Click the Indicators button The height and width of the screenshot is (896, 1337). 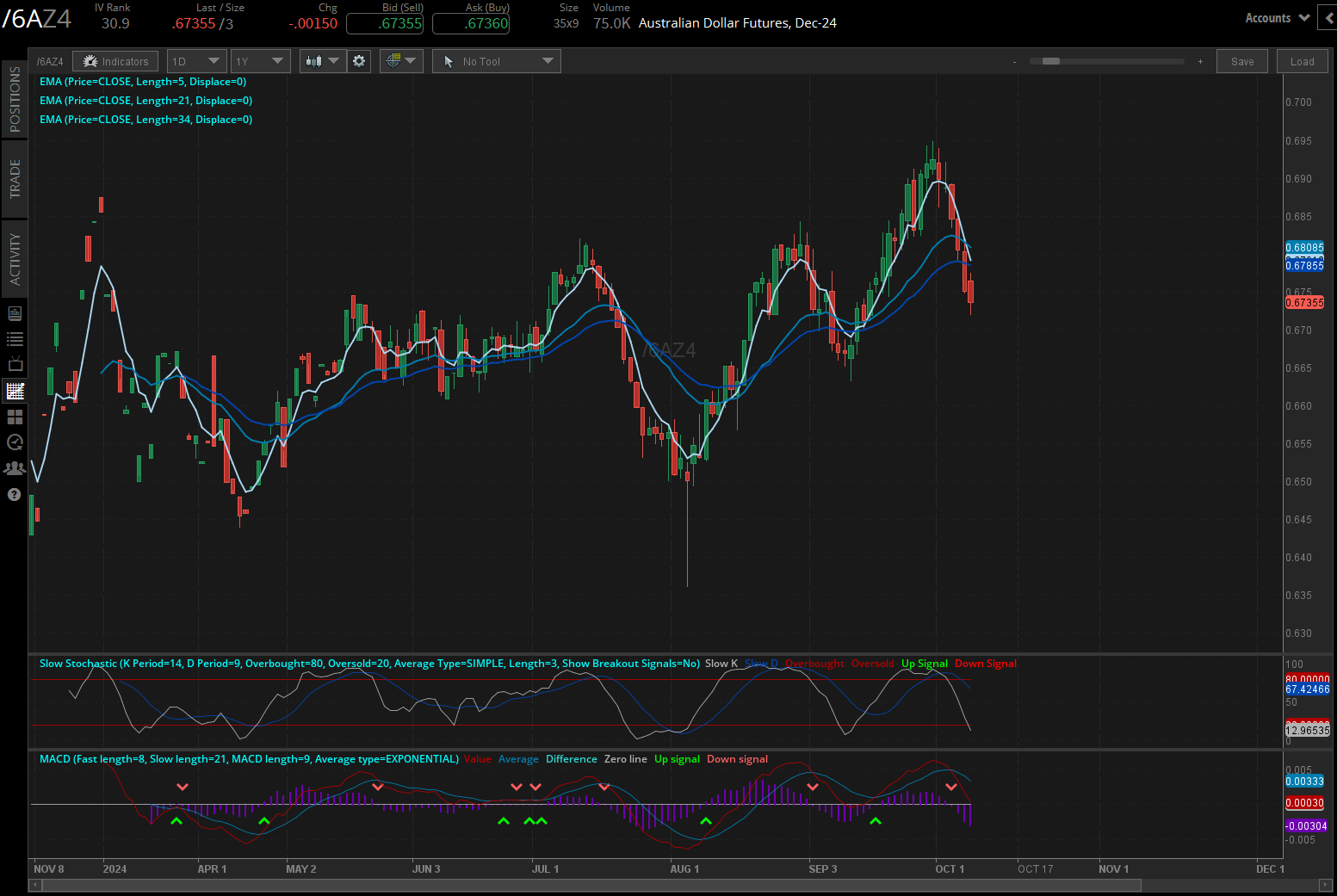(115, 61)
